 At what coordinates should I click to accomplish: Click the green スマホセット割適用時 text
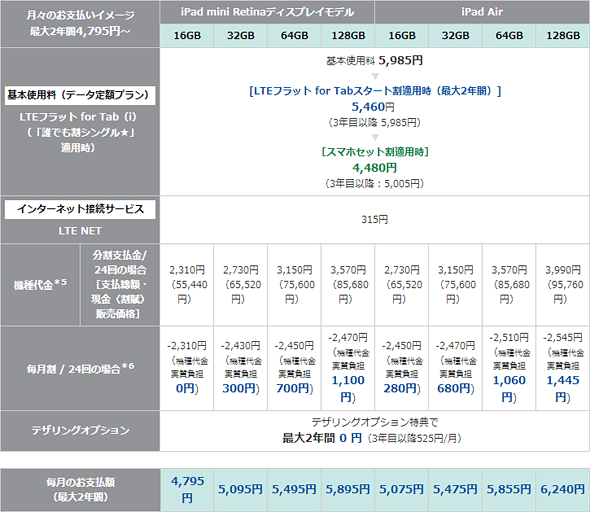[x=375, y=152]
